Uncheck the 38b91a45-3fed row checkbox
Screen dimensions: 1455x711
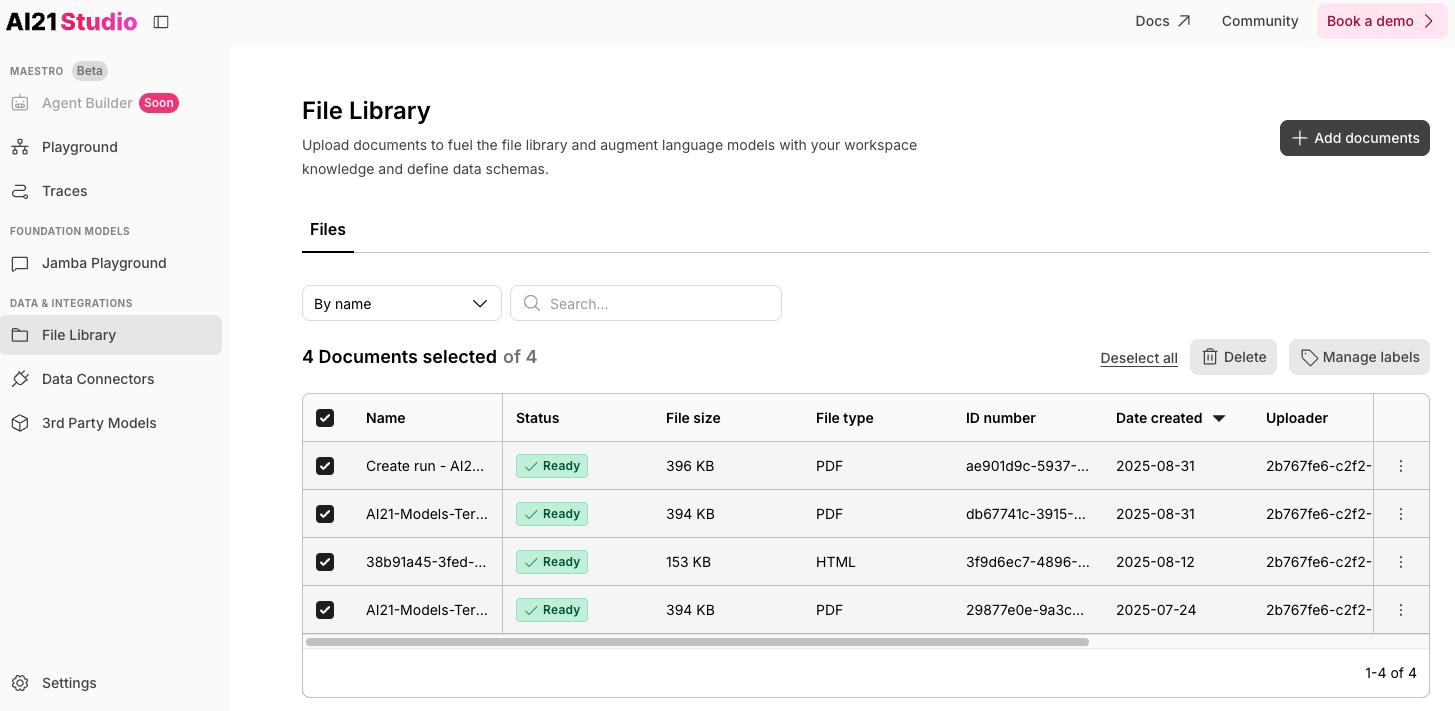pos(325,562)
